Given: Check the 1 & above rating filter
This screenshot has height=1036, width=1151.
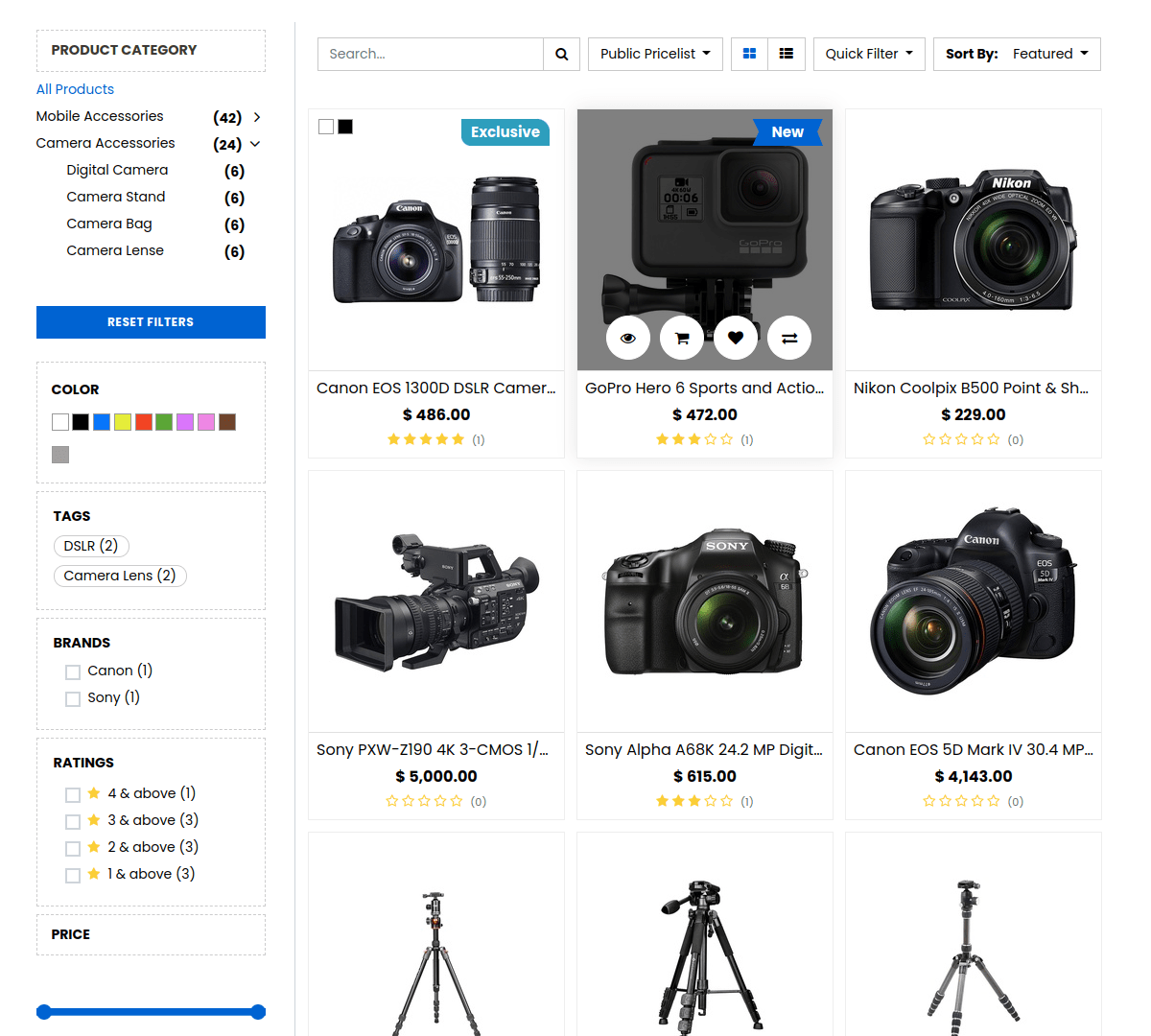Looking at the screenshot, I should click(73, 876).
